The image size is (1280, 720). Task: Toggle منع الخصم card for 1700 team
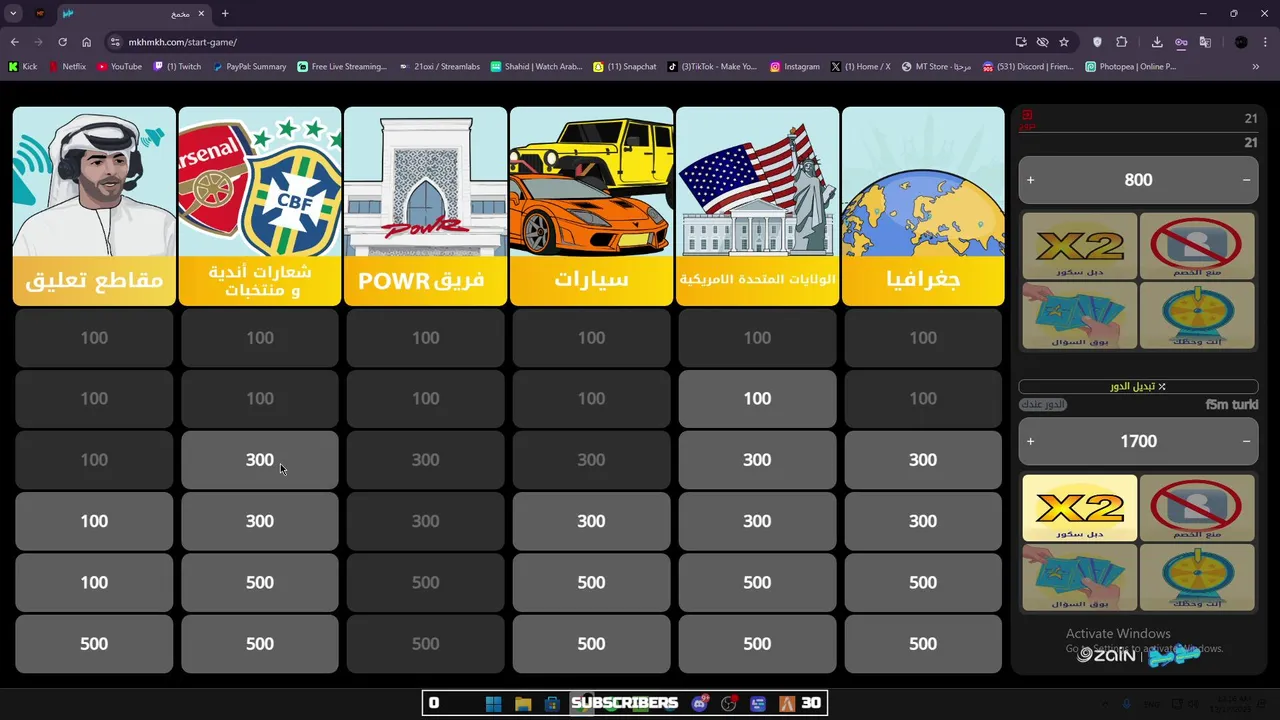(x=1197, y=508)
